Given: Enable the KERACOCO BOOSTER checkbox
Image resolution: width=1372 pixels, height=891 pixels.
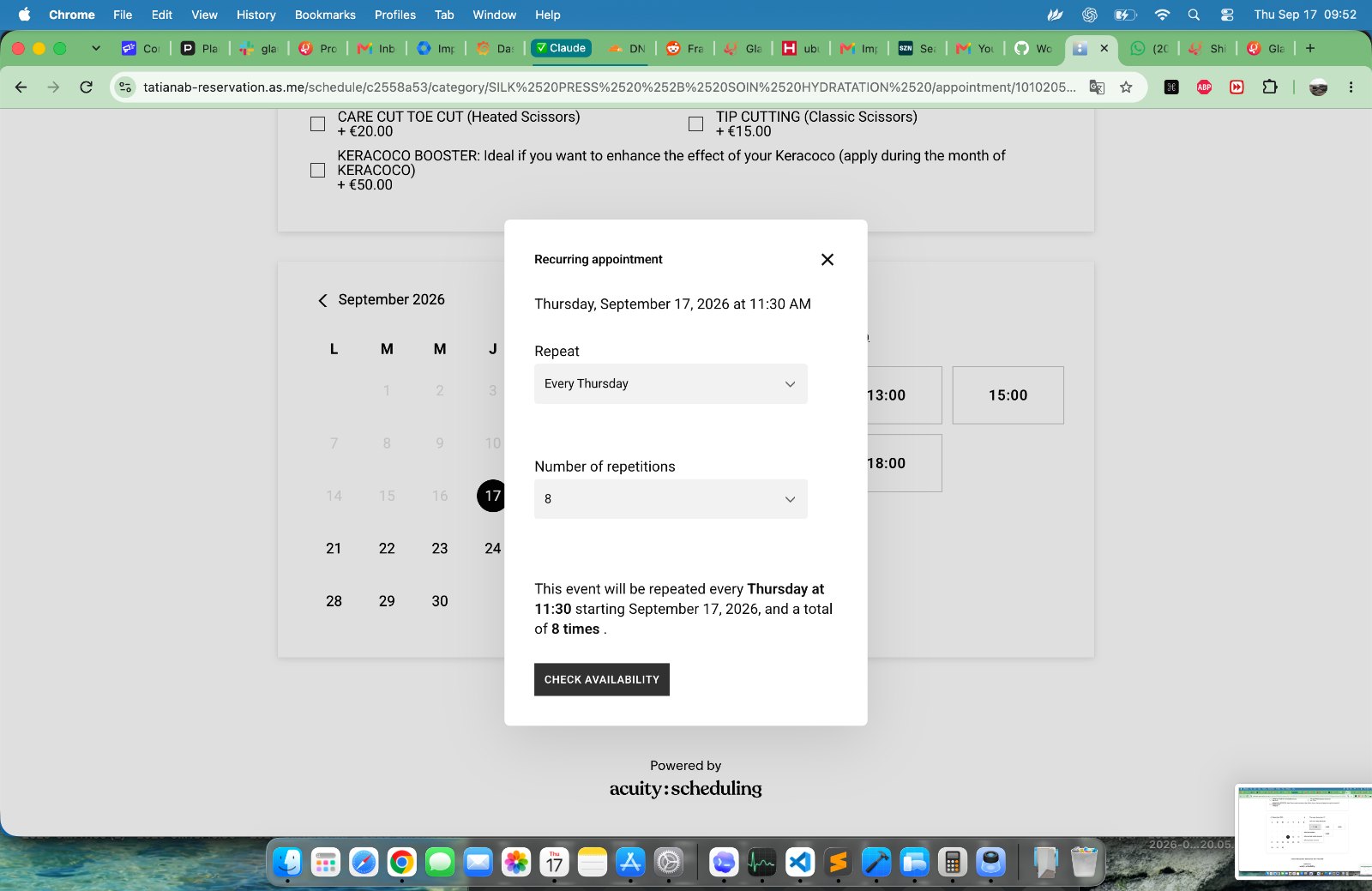Looking at the screenshot, I should [x=317, y=170].
